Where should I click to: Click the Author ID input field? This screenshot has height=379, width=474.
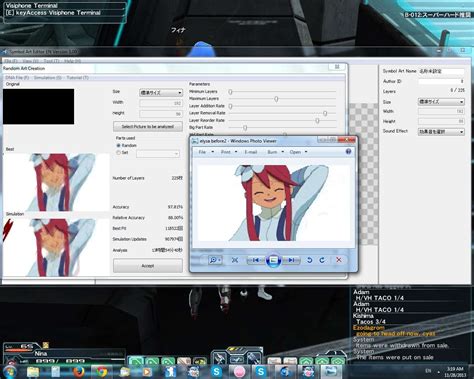(x=441, y=81)
